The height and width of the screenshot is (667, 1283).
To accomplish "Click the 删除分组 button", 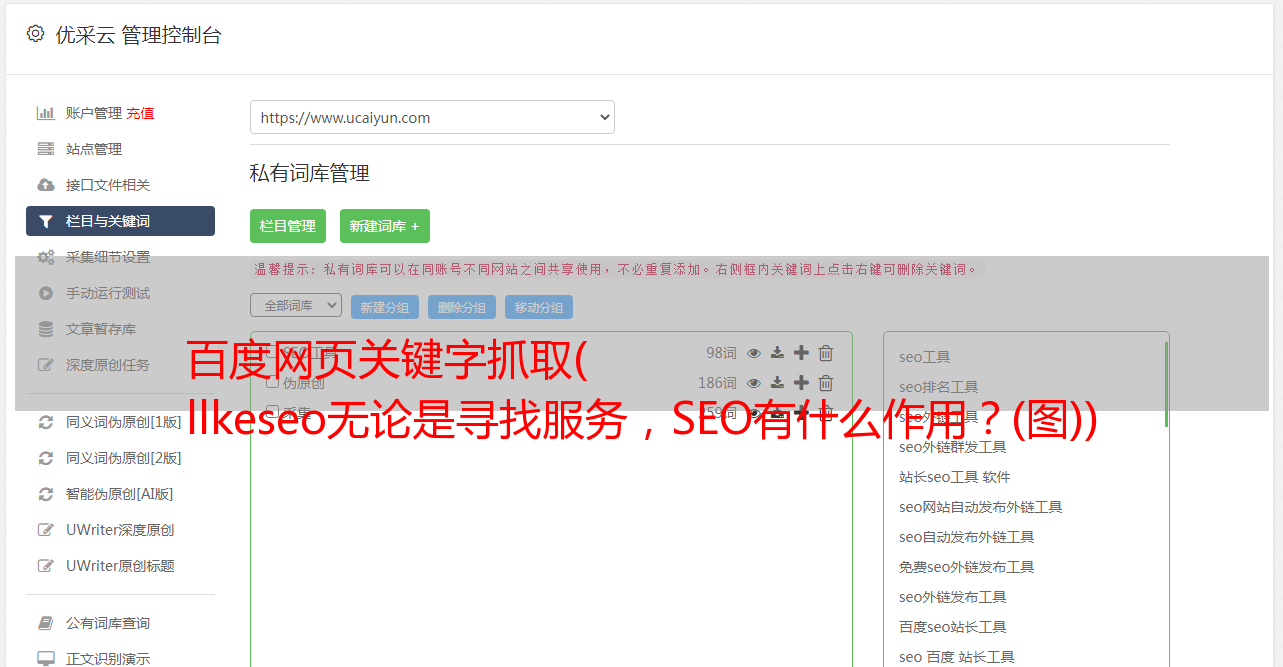I will (x=462, y=308).
